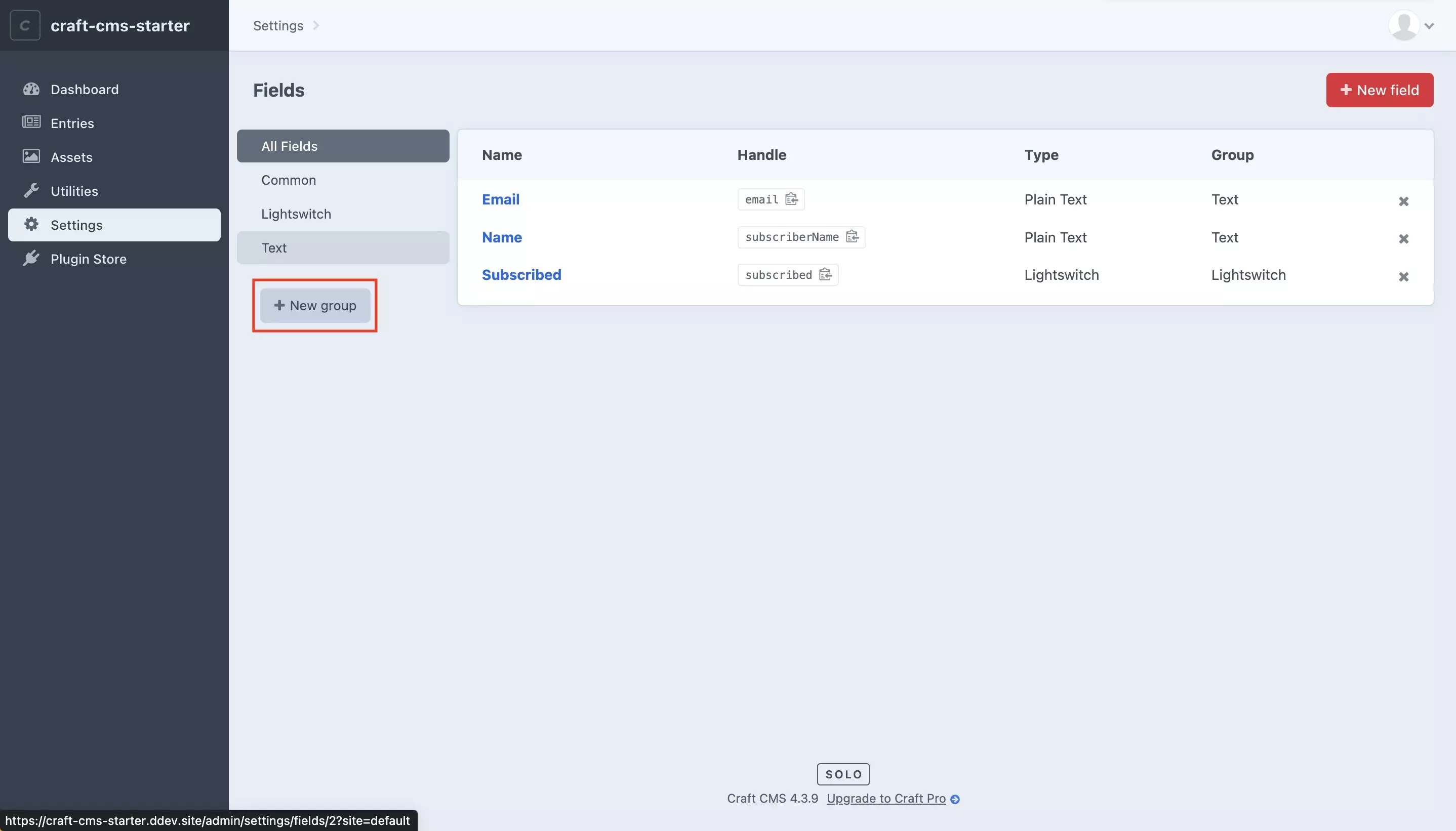Viewport: 1456px width, 831px height.
Task: Click Lightswitch group in Subscribed row
Action: click(x=1248, y=274)
